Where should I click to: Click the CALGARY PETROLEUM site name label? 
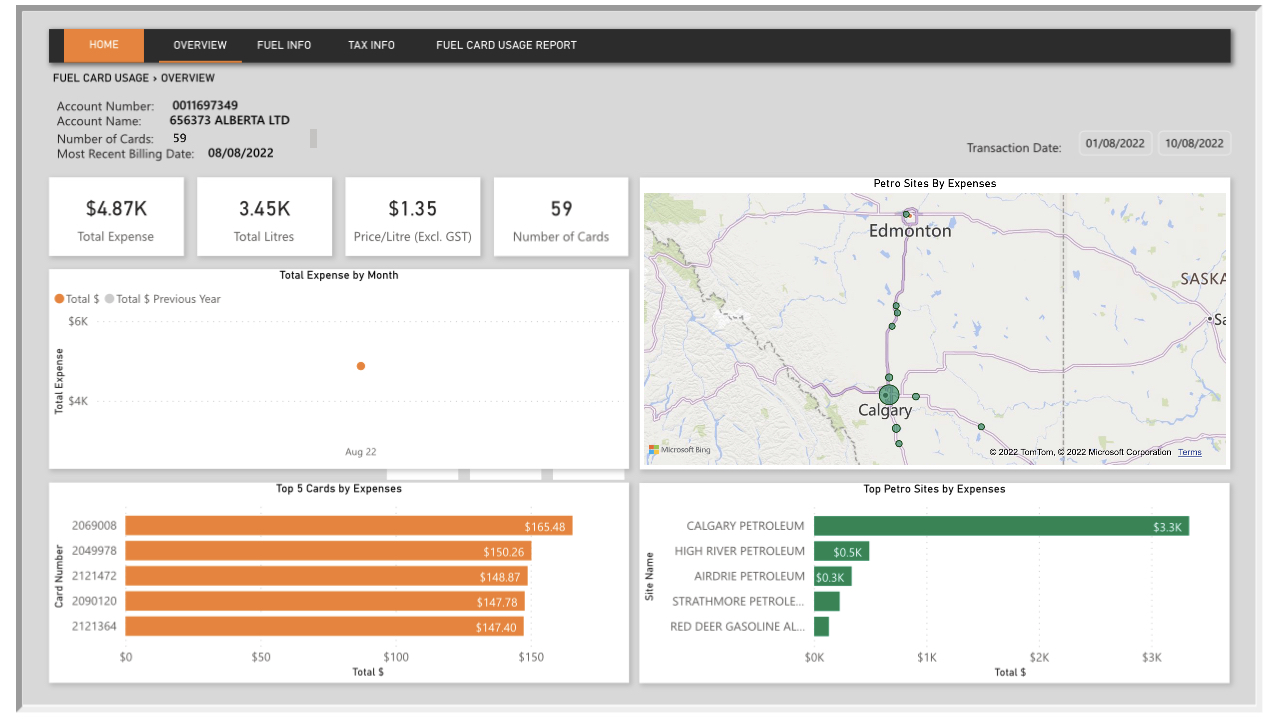pyautogui.click(x=745, y=526)
